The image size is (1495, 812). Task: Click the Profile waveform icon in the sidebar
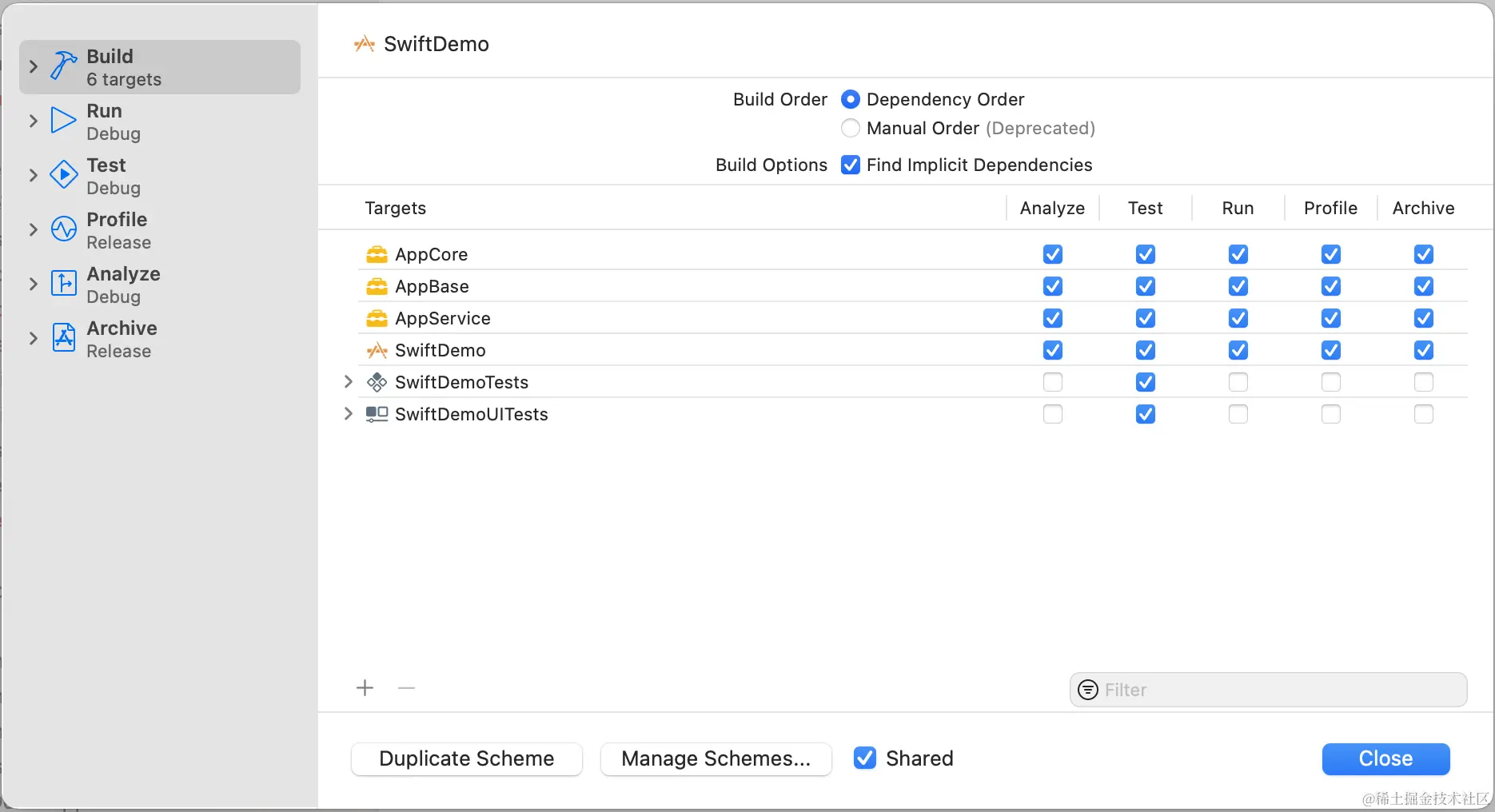pos(64,229)
